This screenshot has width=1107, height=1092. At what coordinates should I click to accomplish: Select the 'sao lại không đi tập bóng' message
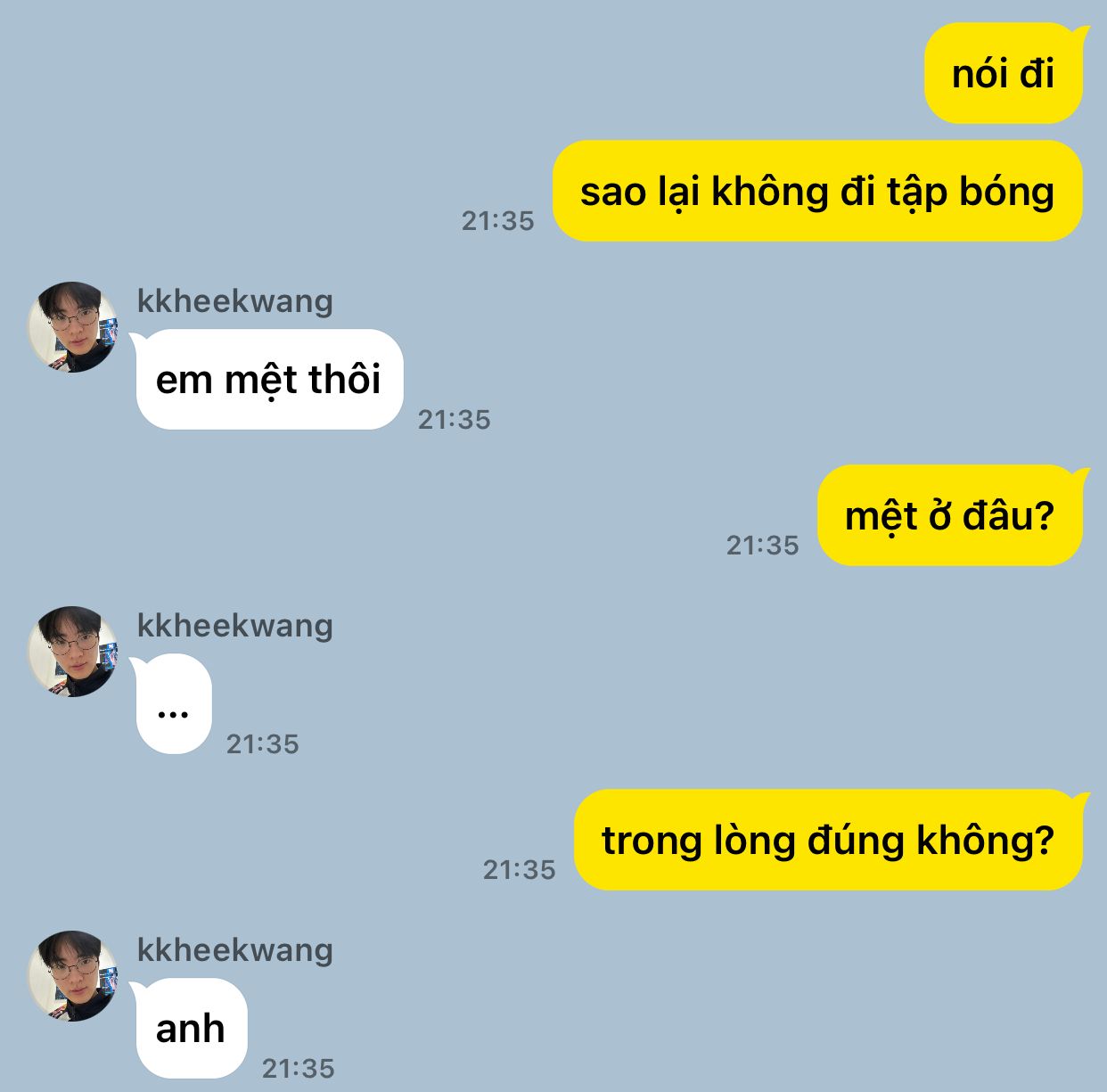click(x=818, y=191)
